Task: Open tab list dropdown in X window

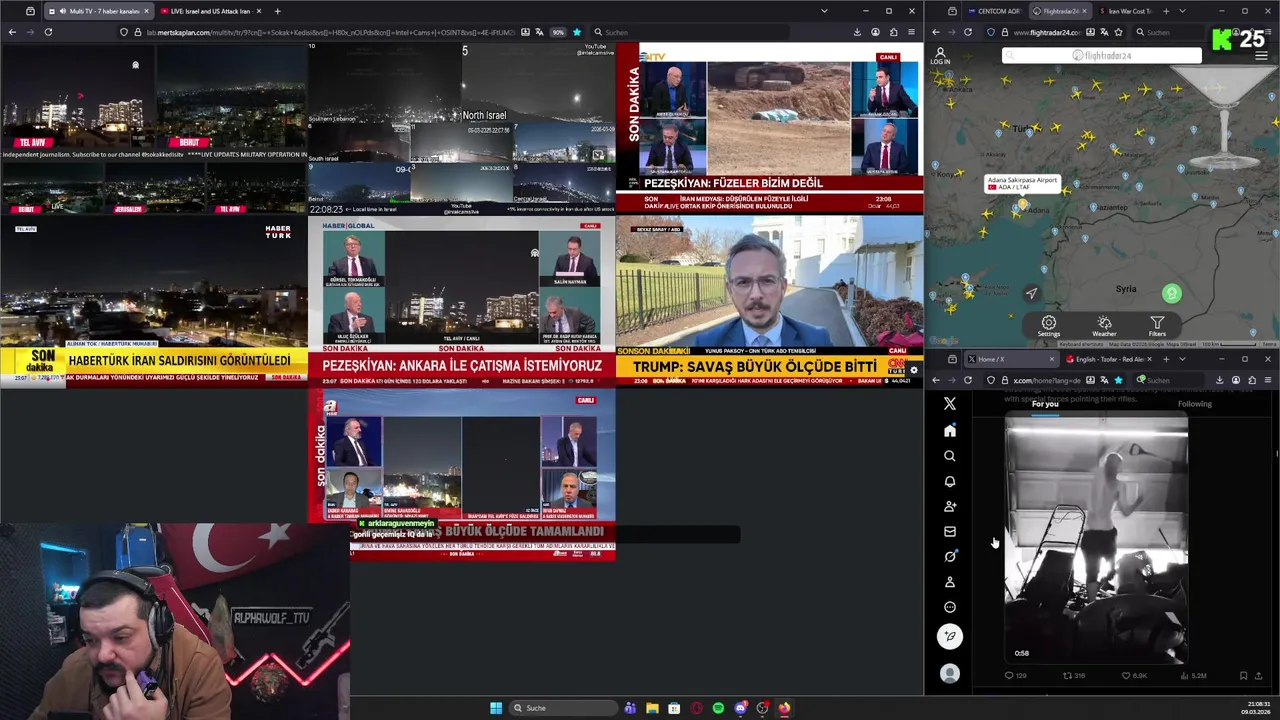Action: (1182, 359)
